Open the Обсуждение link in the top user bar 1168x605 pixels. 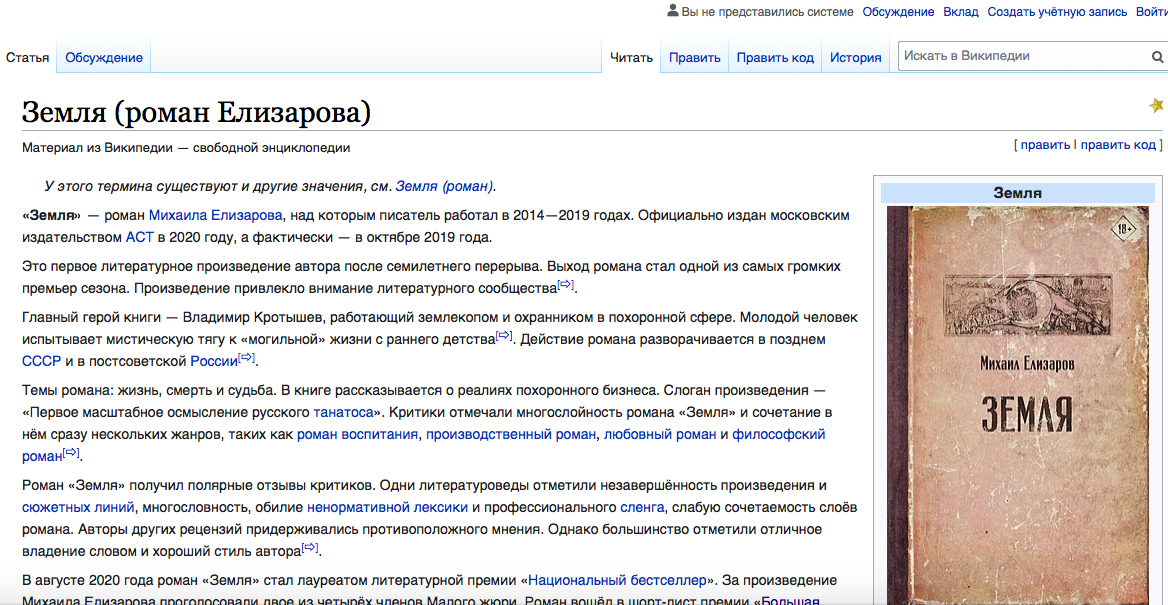point(898,11)
